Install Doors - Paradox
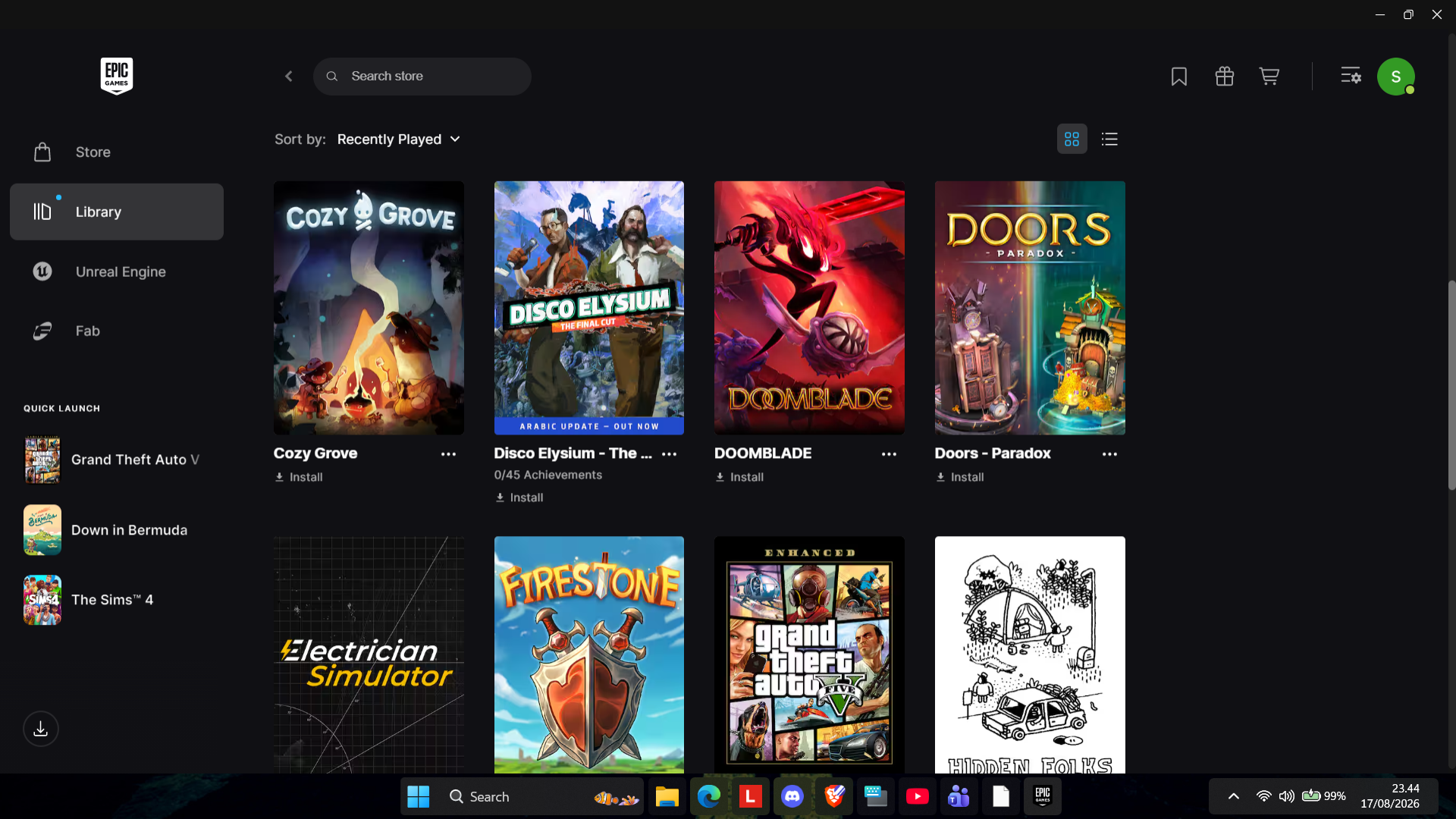 click(x=960, y=477)
